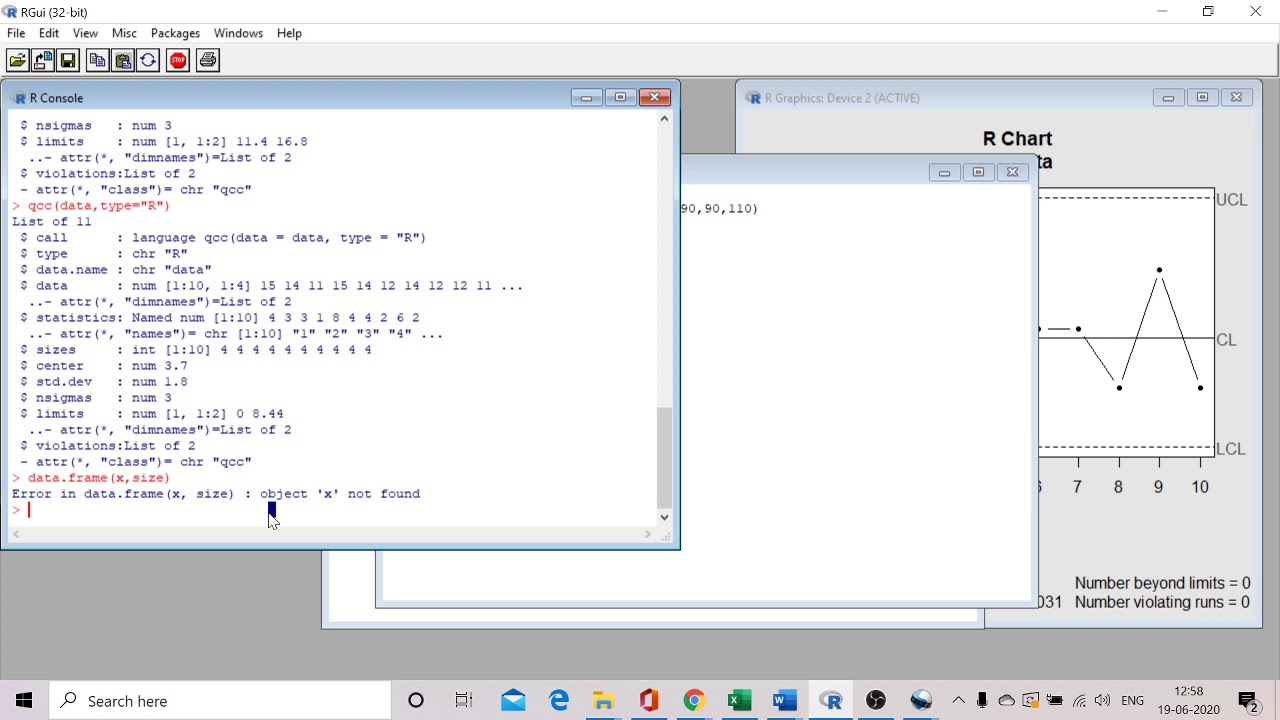Click the R Console horizontal scroll right arrow

(647, 535)
